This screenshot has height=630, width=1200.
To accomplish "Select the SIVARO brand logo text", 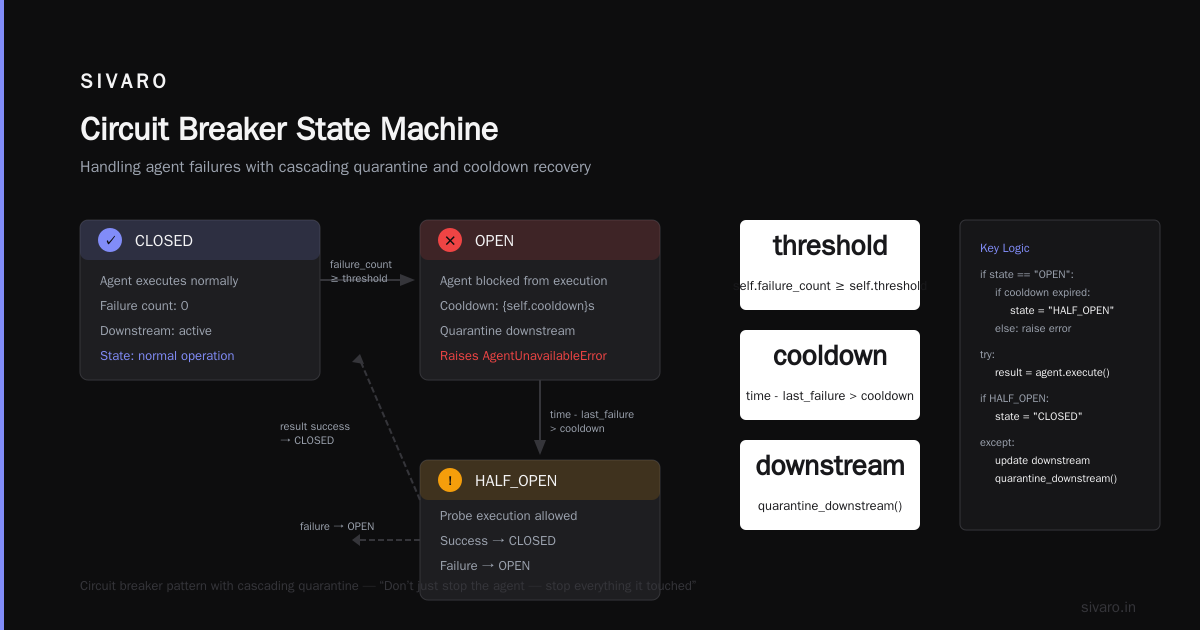I will pos(124,82).
